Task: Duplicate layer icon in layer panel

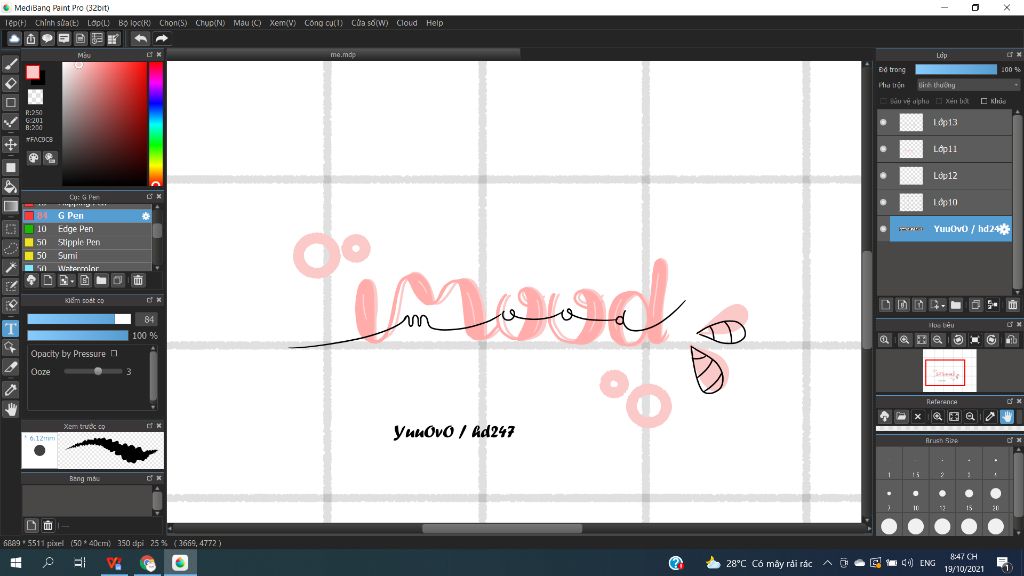Action: coord(975,305)
